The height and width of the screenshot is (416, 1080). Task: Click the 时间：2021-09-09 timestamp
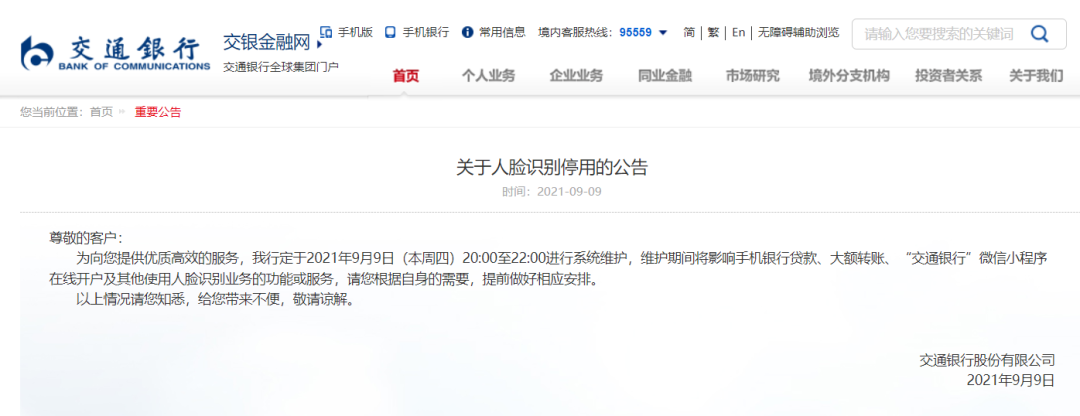[x=552, y=191]
